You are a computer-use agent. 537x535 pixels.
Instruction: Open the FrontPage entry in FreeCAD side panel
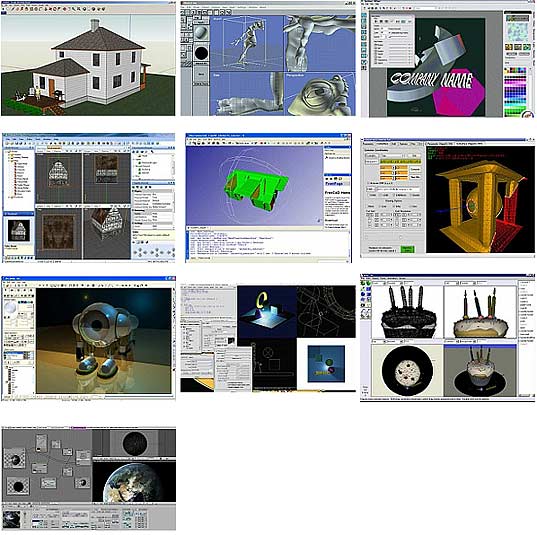(x=334, y=184)
